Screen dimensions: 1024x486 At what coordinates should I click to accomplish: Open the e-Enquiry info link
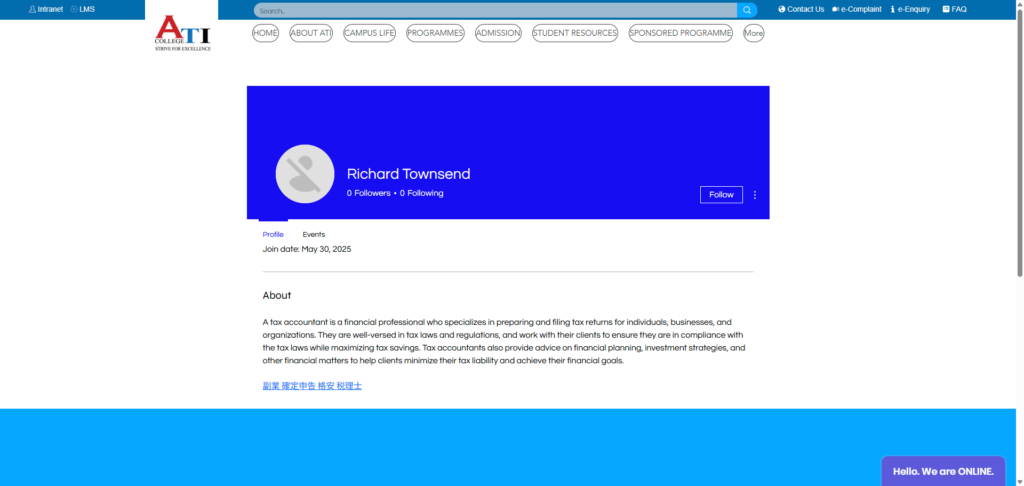pyautogui.click(x=910, y=9)
